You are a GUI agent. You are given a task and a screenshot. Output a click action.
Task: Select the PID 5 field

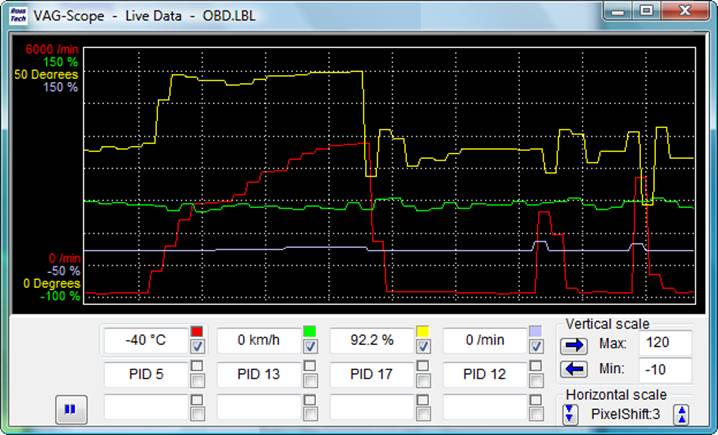pos(145,375)
